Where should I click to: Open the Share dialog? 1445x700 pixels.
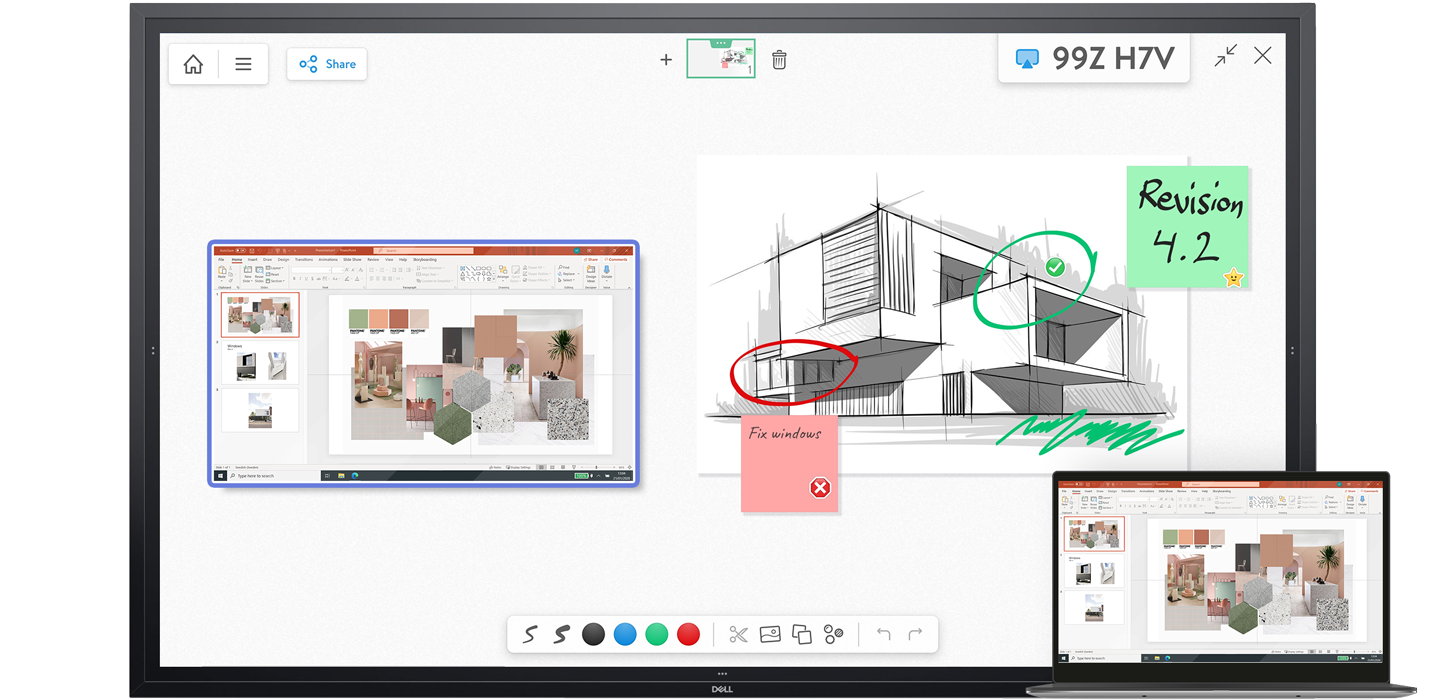327,63
